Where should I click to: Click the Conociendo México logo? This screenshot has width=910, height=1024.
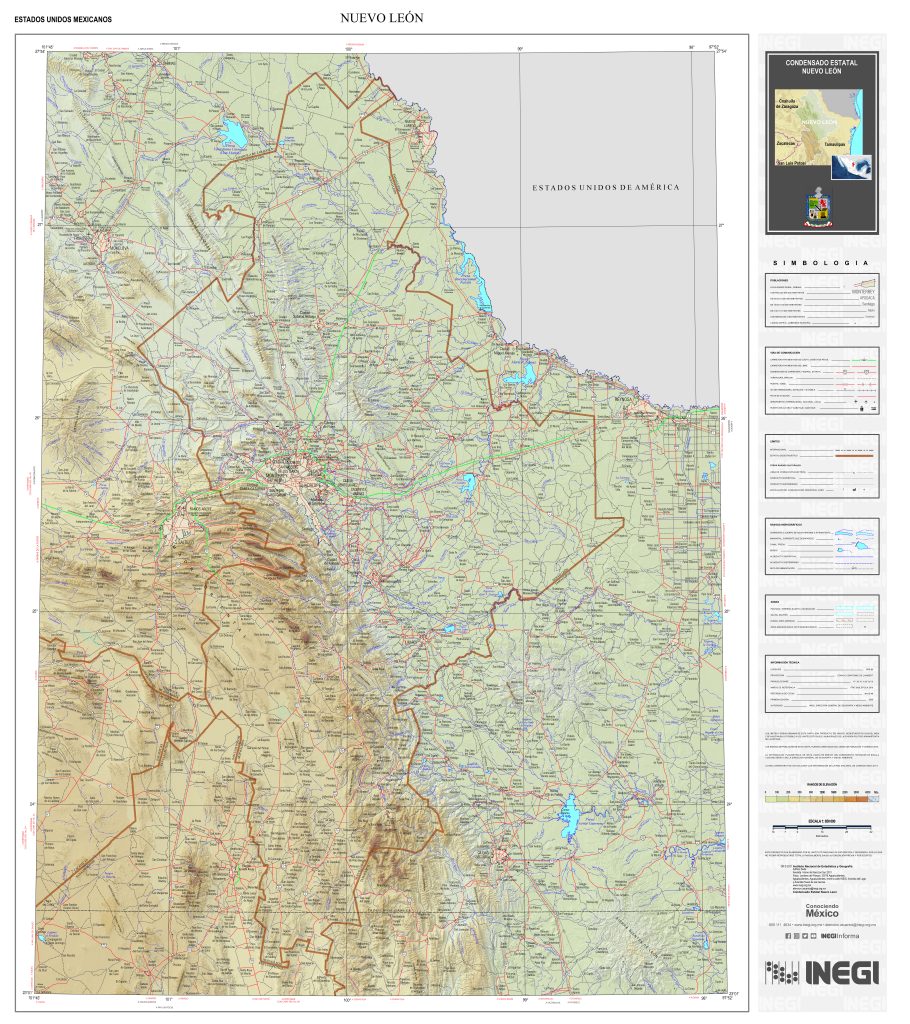[822, 910]
